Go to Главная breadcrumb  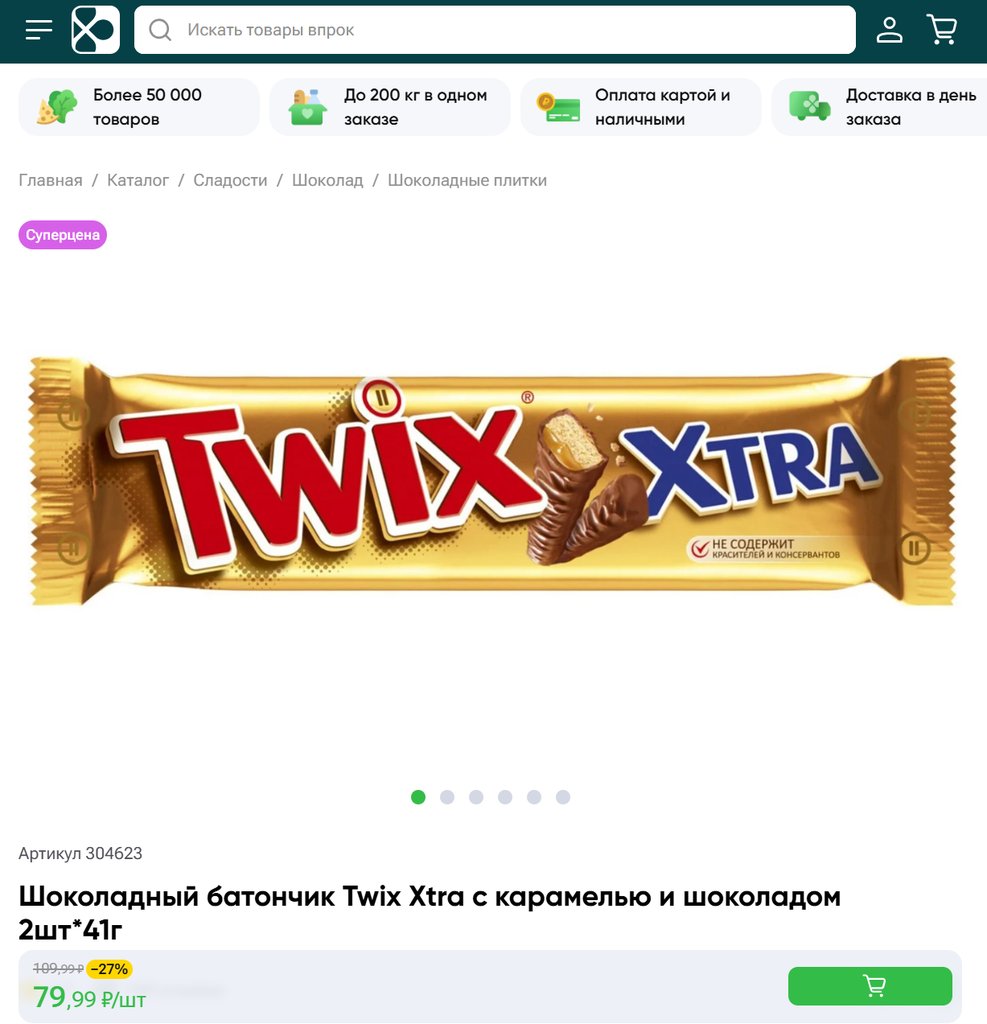point(50,180)
